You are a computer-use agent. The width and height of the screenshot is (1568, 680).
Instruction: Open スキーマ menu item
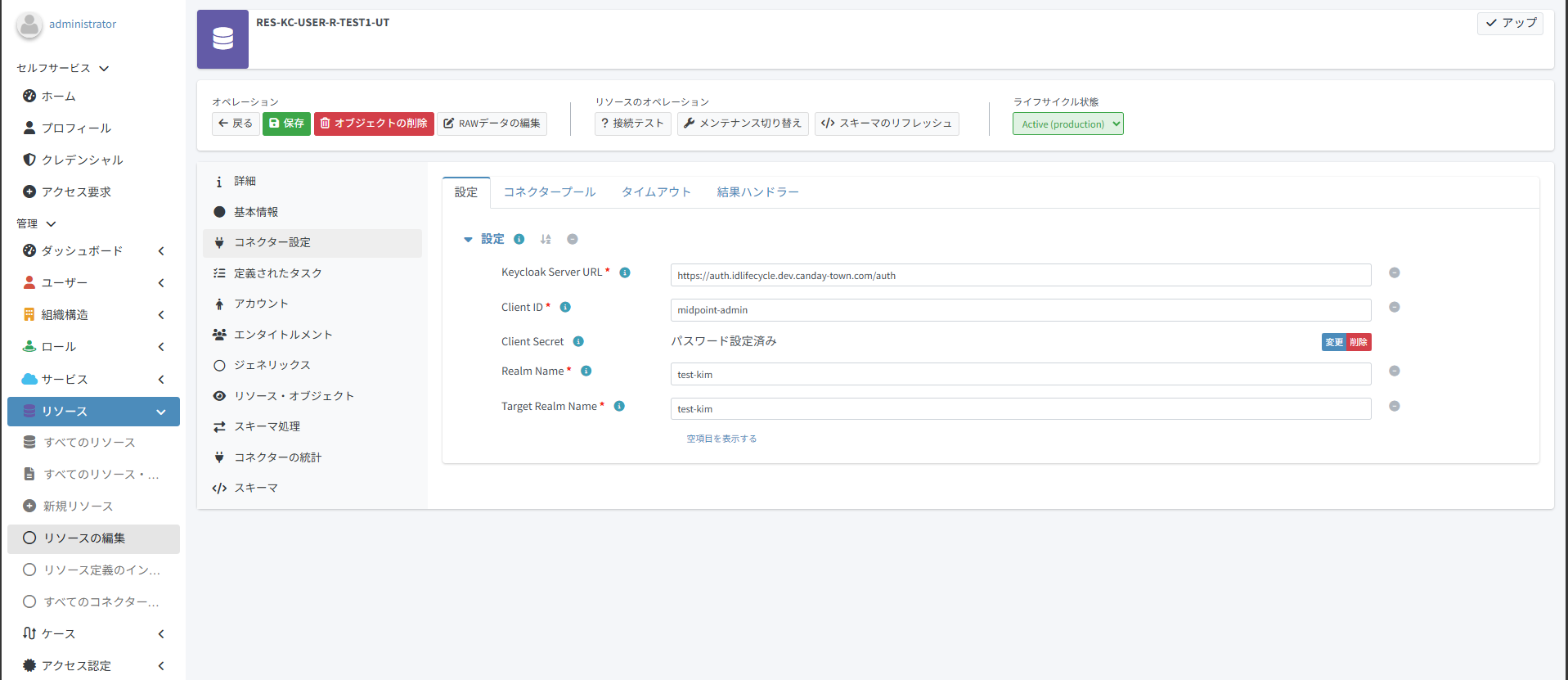[x=312, y=488]
